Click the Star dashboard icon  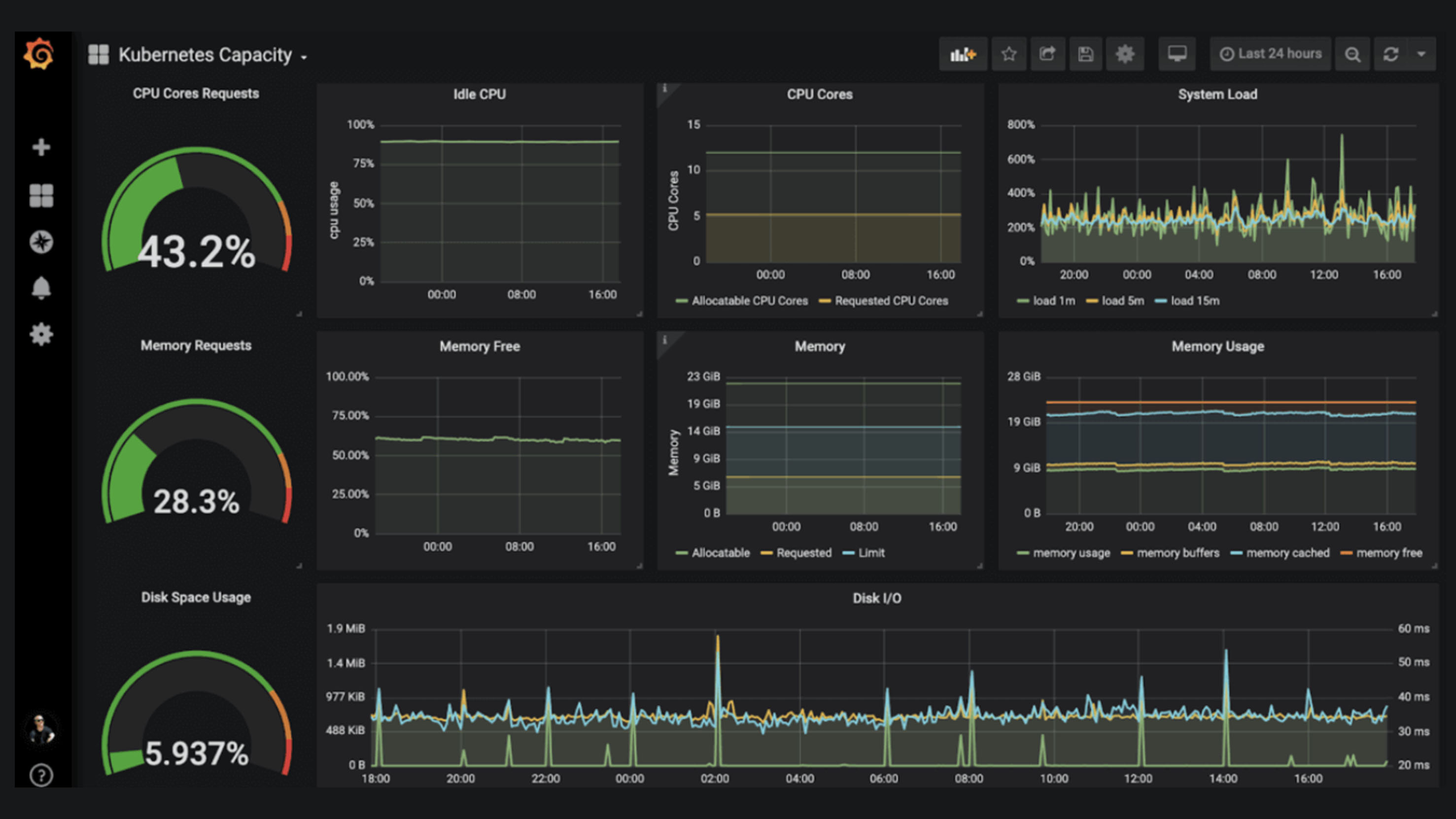(x=1007, y=54)
